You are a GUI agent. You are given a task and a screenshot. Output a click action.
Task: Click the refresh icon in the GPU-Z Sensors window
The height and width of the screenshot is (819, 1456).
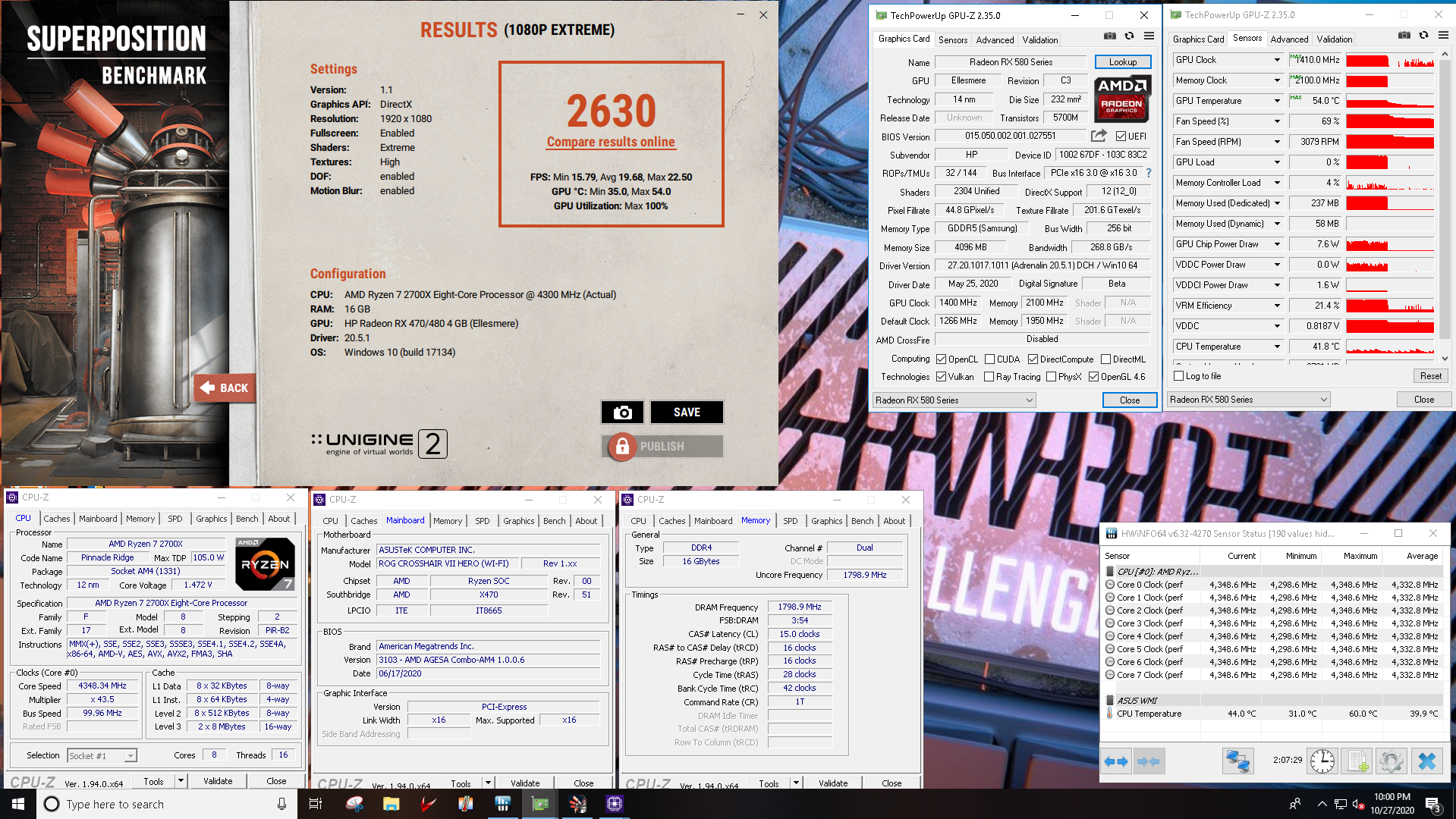[x=1423, y=35]
